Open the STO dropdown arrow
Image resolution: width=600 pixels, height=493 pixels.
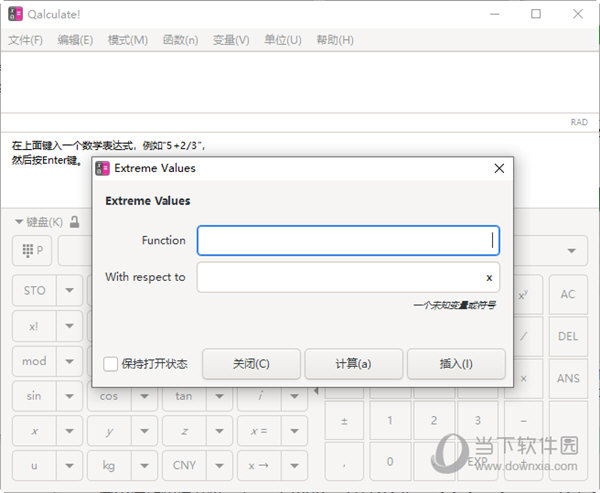tap(69, 291)
